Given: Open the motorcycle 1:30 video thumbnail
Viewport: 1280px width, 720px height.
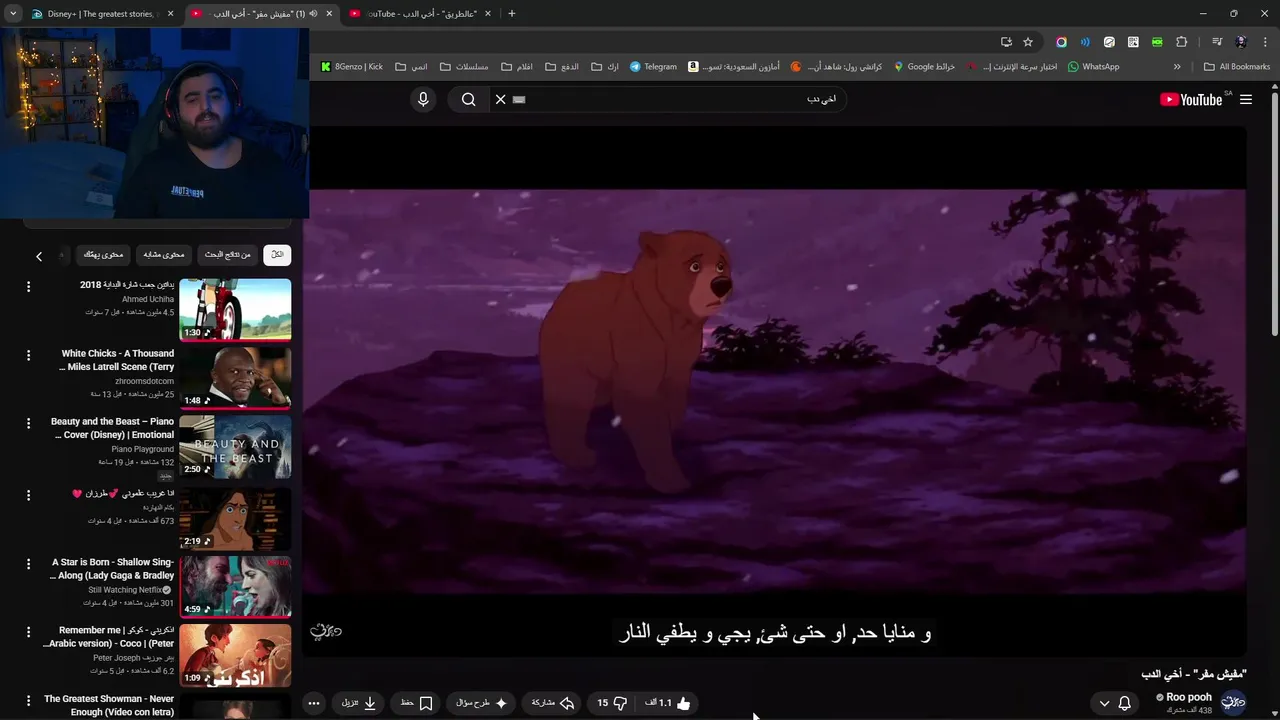Looking at the screenshot, I should pyautogui.click(x=235, y=310).
